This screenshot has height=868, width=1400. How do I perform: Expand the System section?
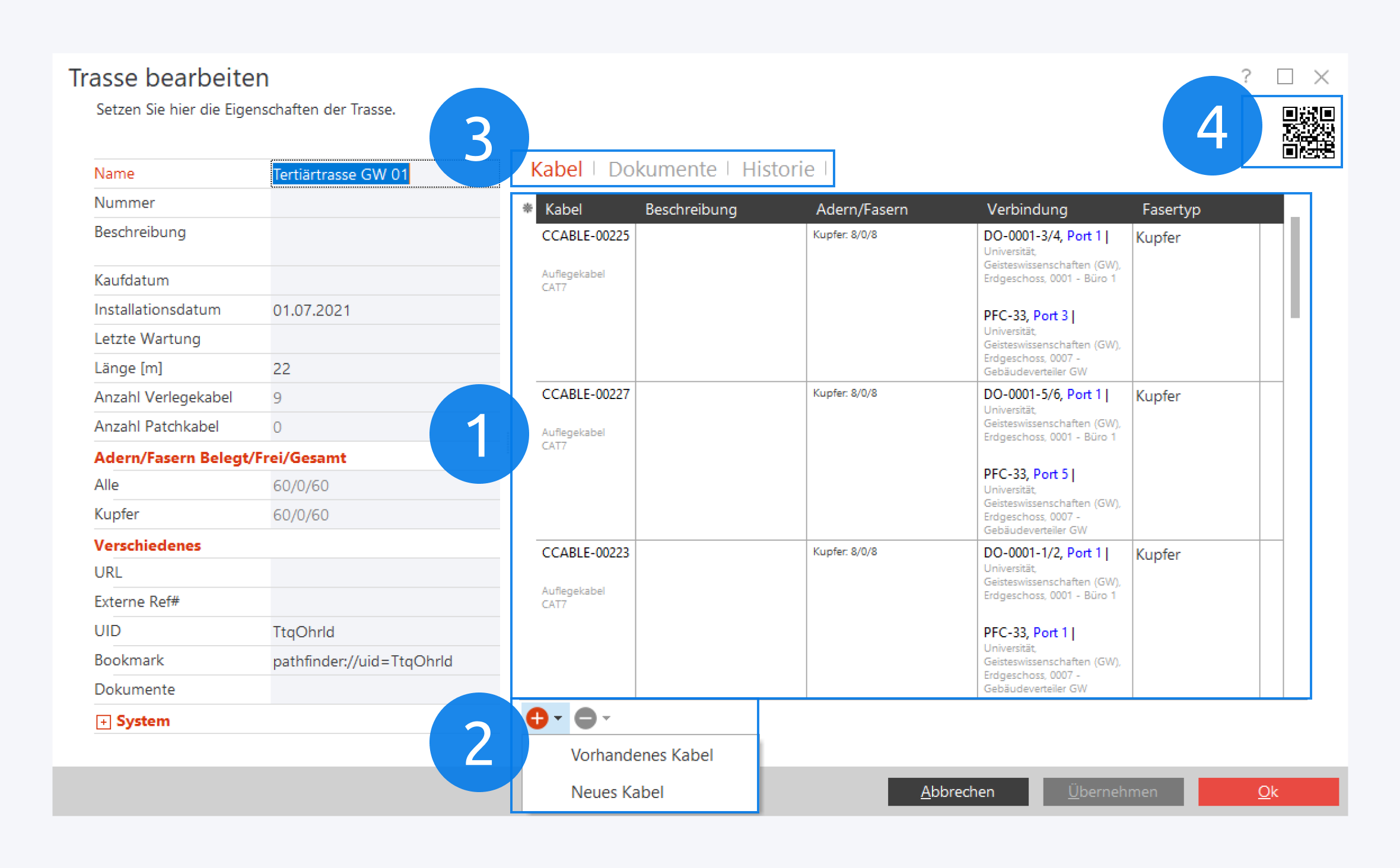(x=103, y=722)
